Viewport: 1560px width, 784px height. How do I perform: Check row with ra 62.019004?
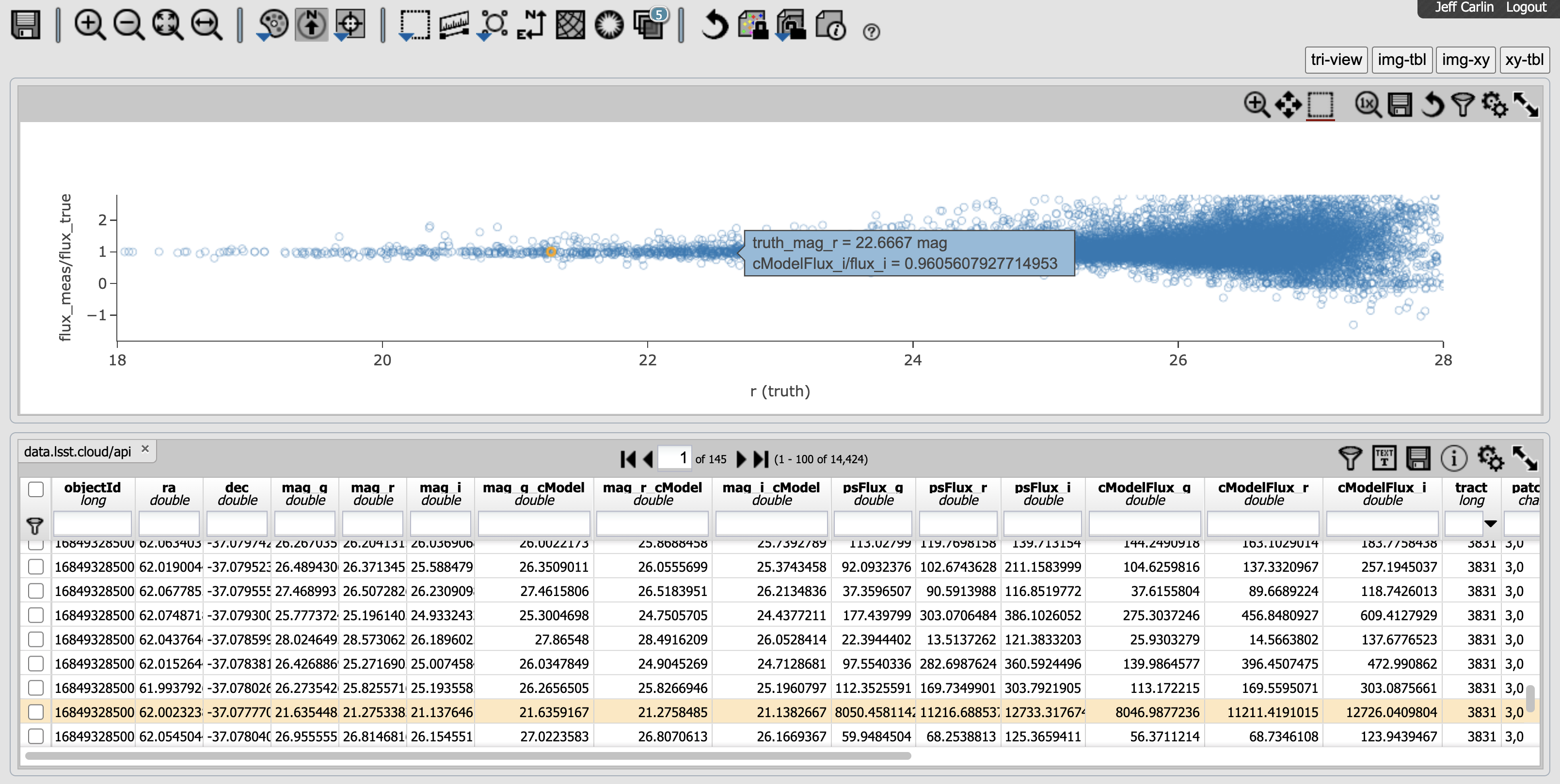36,566
